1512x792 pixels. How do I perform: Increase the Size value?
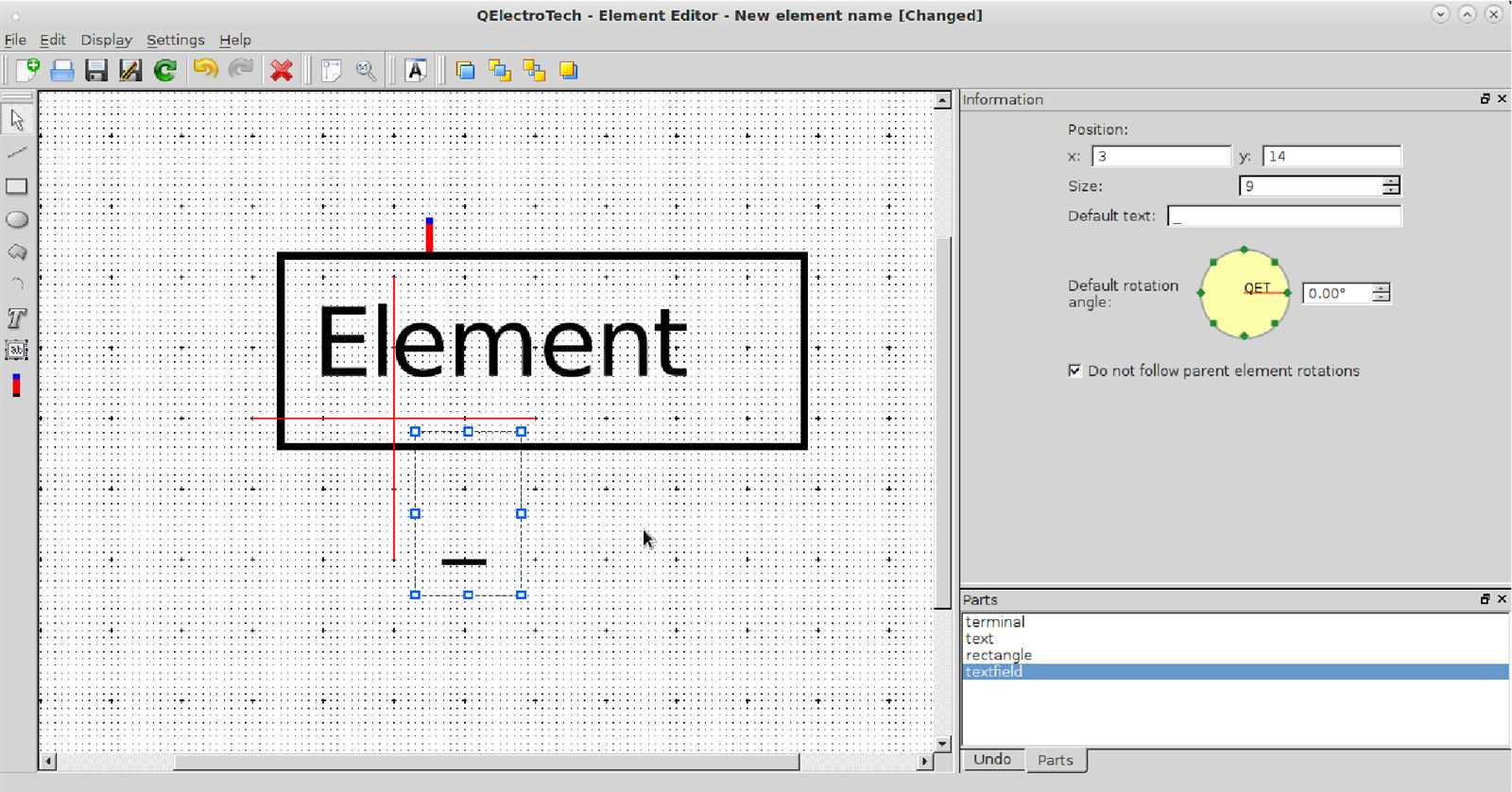(x=1391, y=181)
